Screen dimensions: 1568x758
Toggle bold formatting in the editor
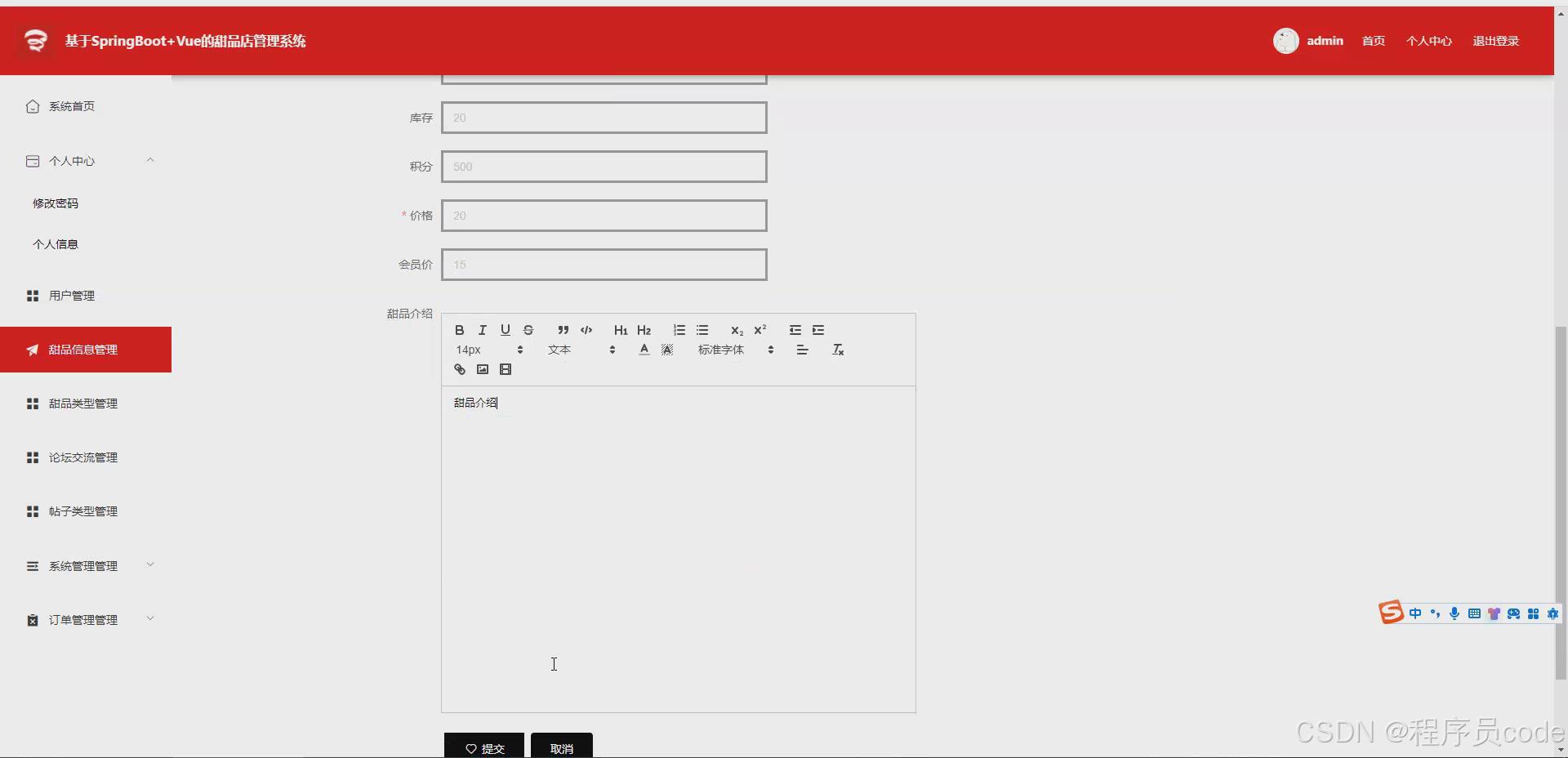pyautogui.click(x=459, y=330)
